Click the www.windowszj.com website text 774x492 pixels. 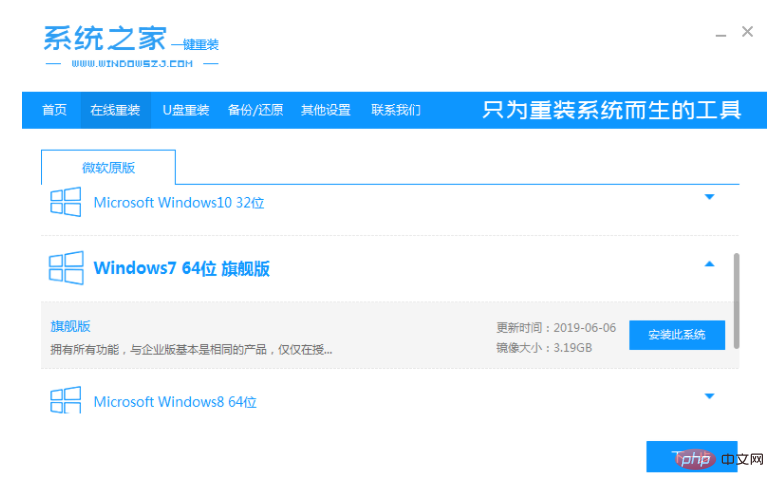(x=132, y=64)
